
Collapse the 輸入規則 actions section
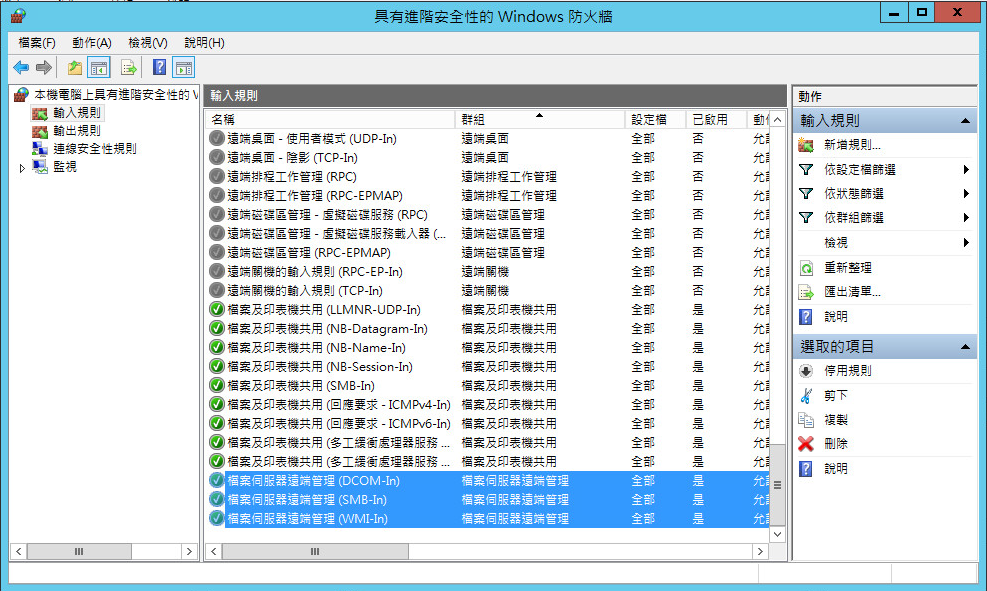965,121
